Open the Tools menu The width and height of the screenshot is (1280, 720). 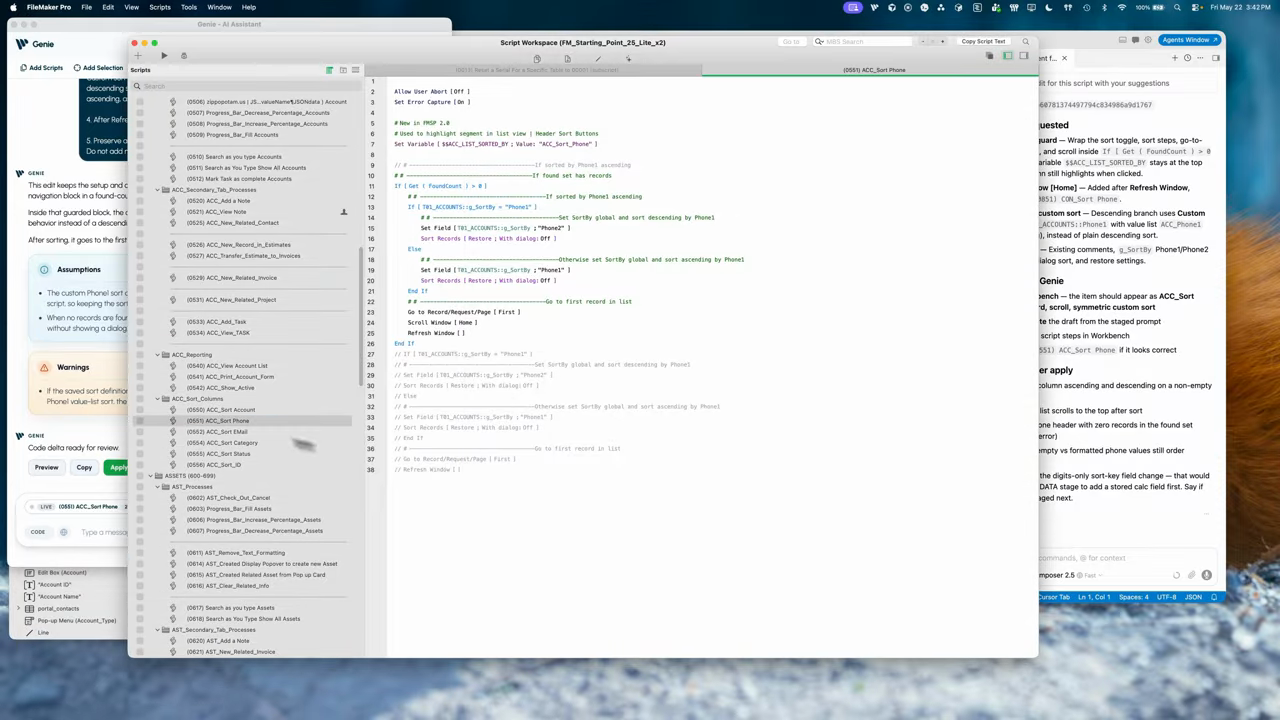(189, 7)
